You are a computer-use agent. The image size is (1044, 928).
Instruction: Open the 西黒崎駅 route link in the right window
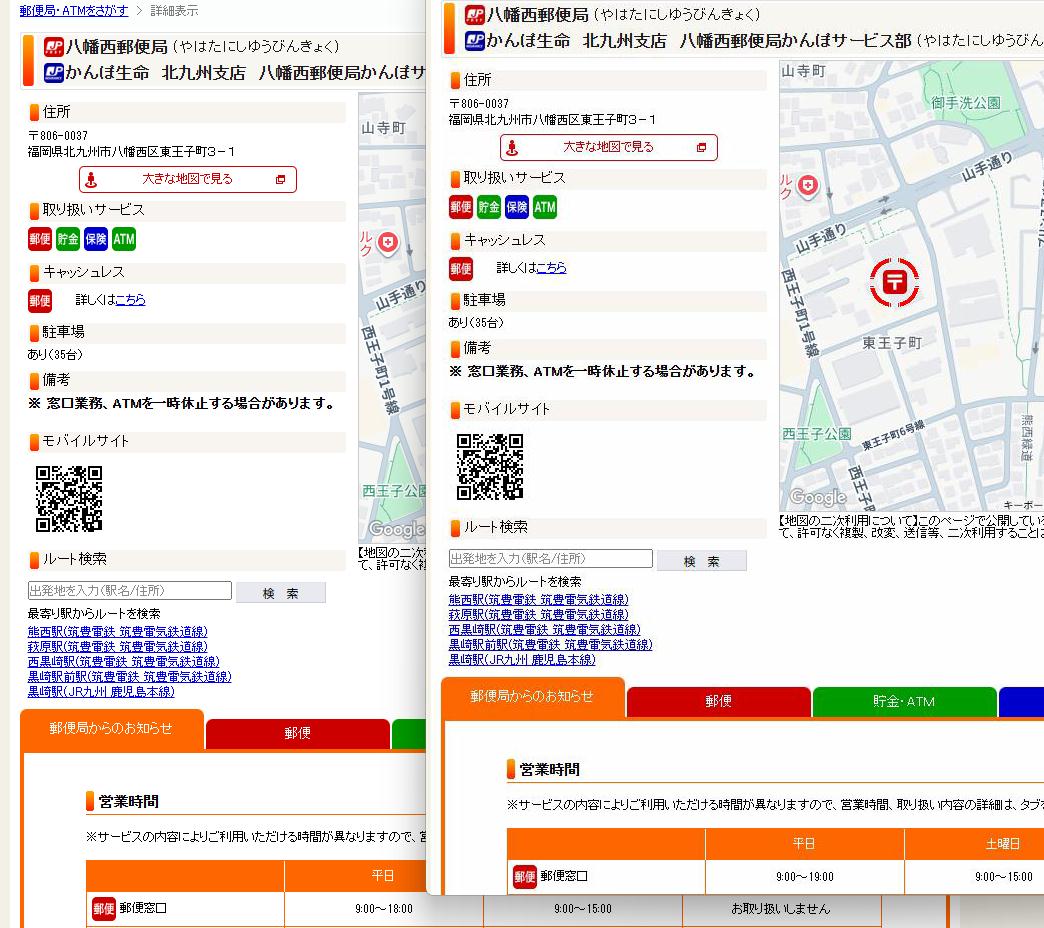coord(544,630)
